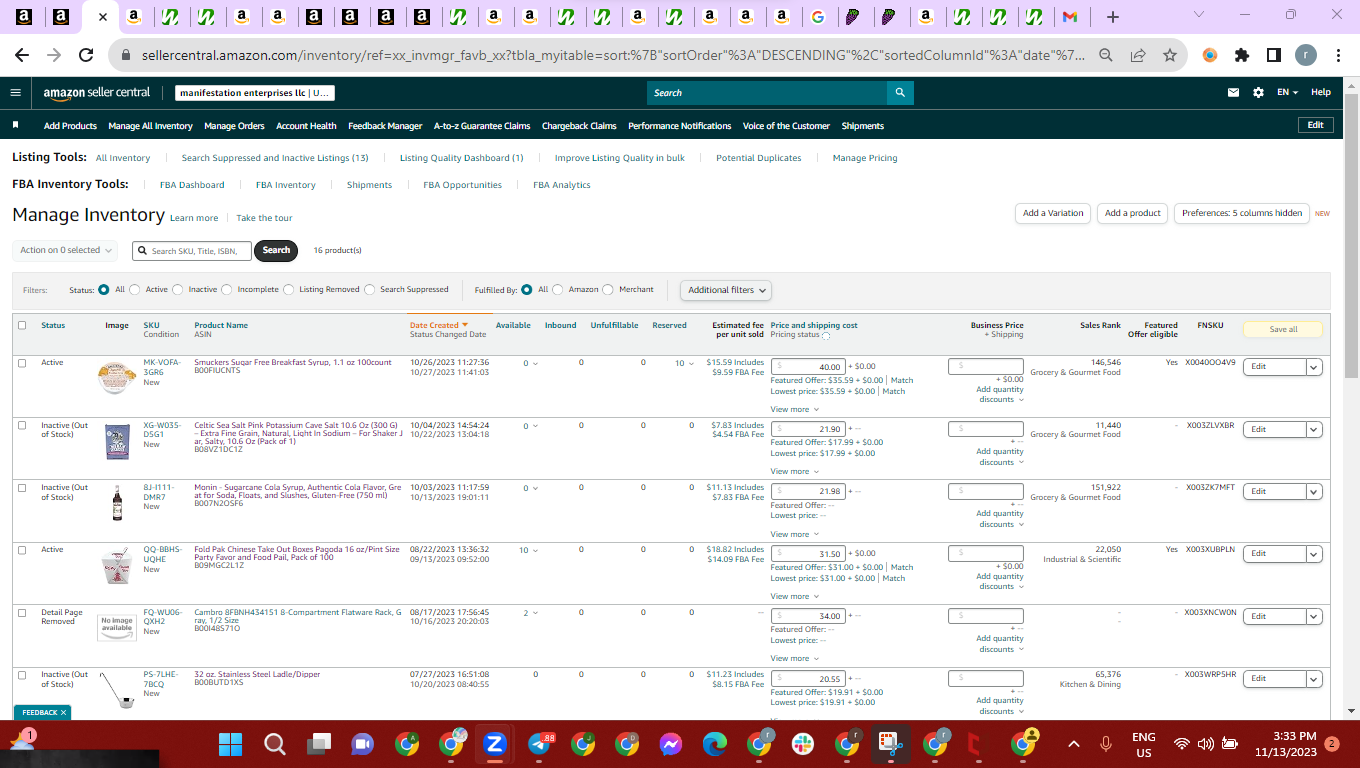Viewport: 1360px width, 768px height.
Task: Choose the Search Suppressed status filter
Action: (x=370, y=290)
